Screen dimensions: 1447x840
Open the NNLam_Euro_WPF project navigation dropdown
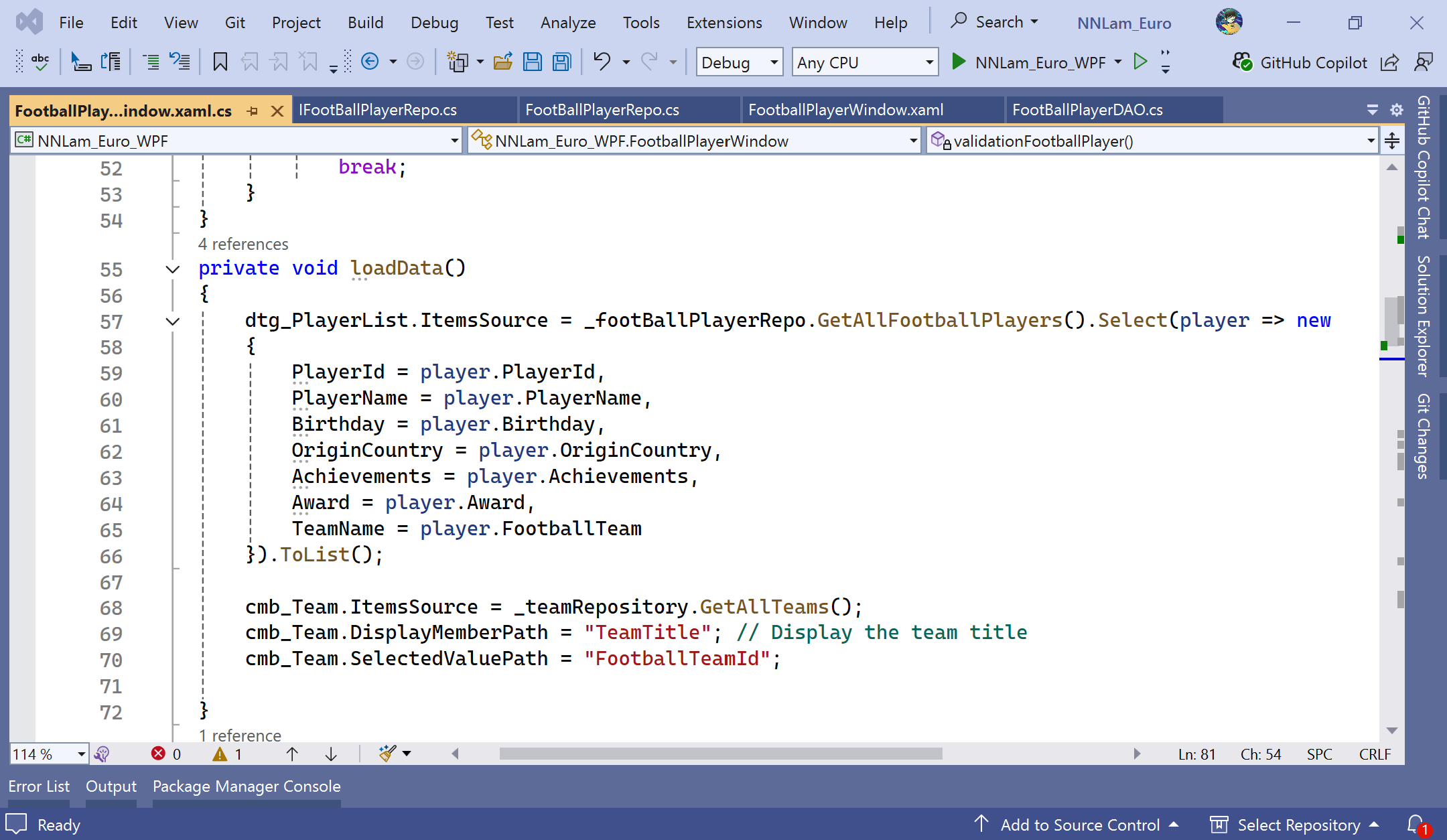pyautogui.click(x=236, y=141)
